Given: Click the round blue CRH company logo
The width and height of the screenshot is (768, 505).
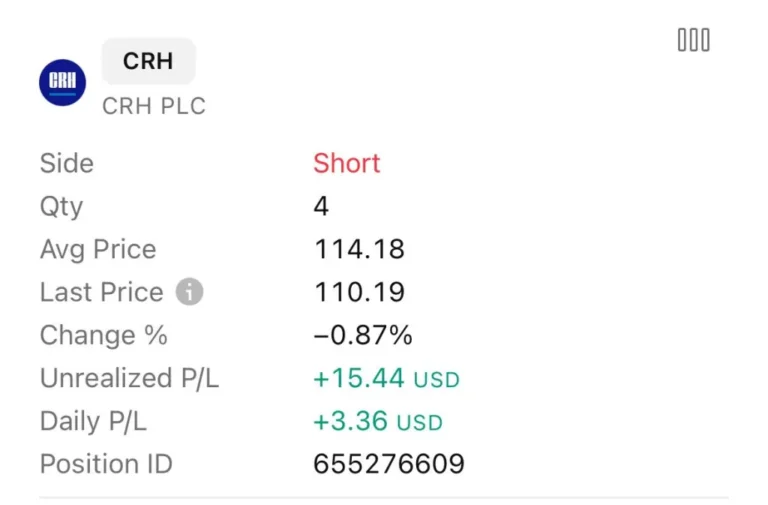Looking at the screenshot, I should pos(62,83).
